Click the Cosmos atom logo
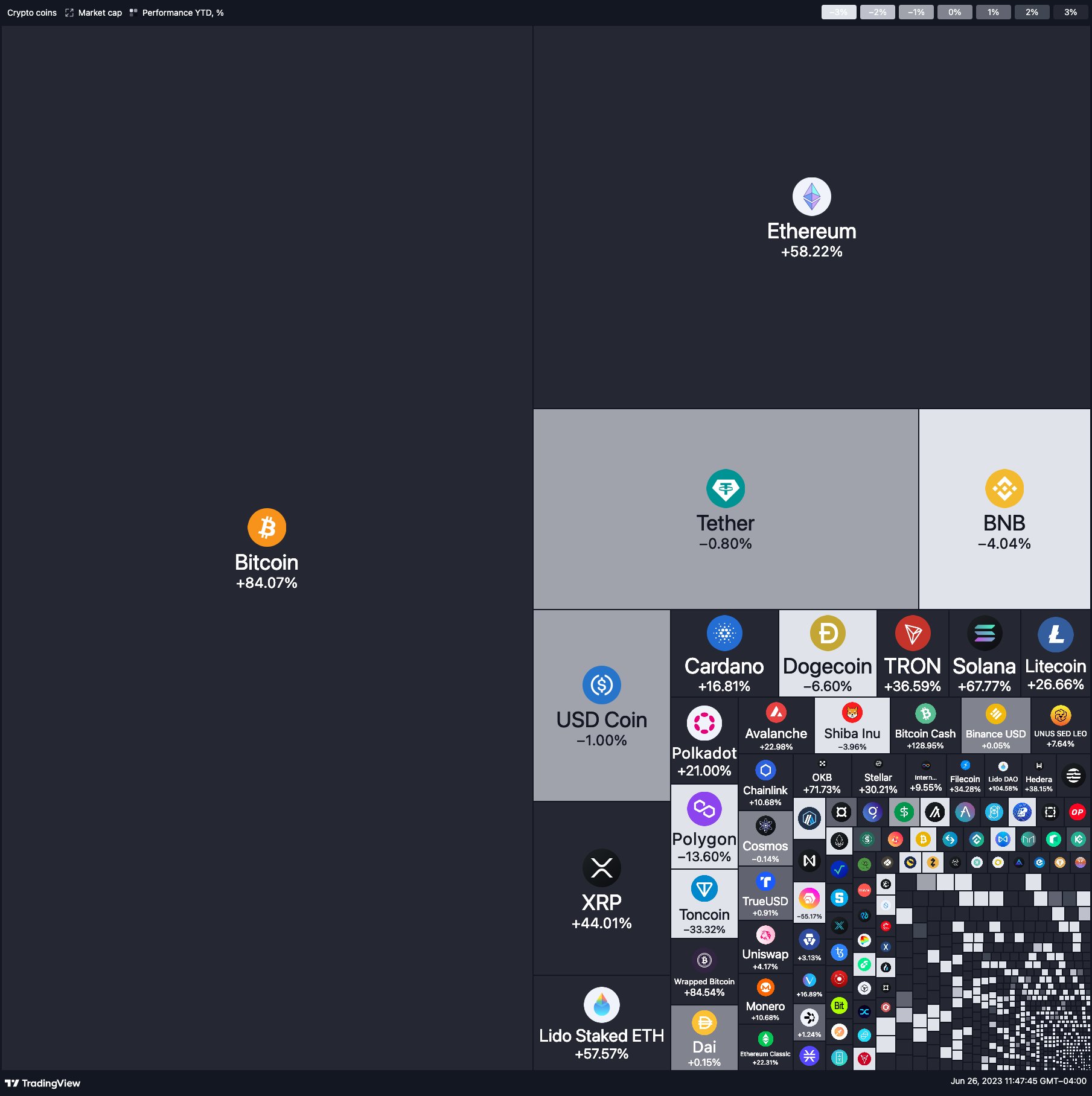 [765, 826]
